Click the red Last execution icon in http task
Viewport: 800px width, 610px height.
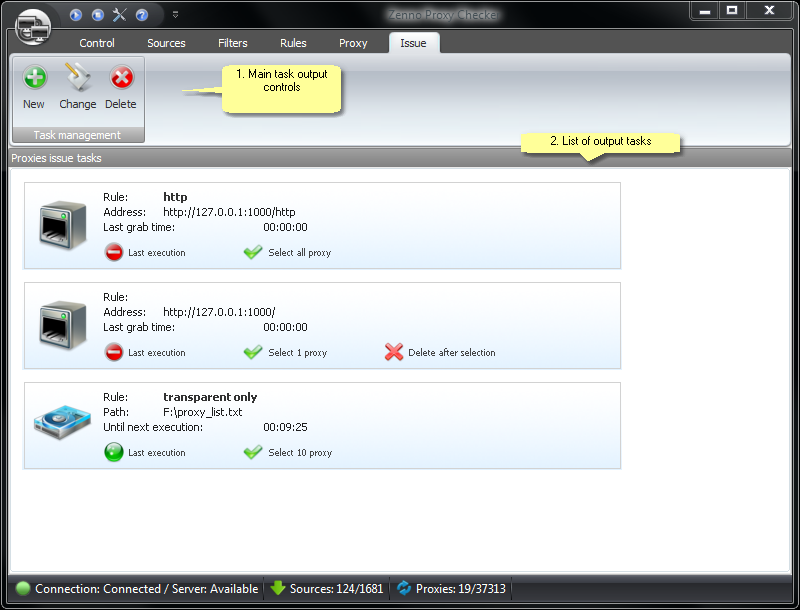tap(114, 253)
